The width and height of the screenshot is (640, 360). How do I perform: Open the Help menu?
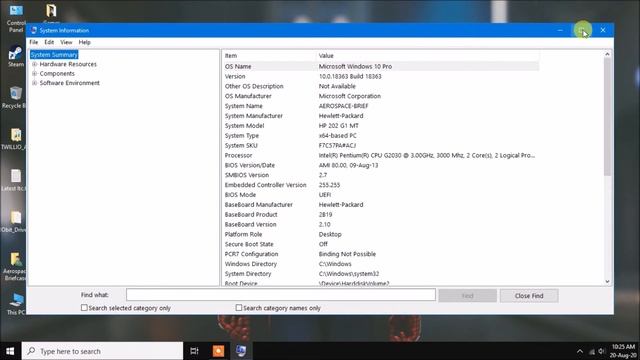click(84, 42)
